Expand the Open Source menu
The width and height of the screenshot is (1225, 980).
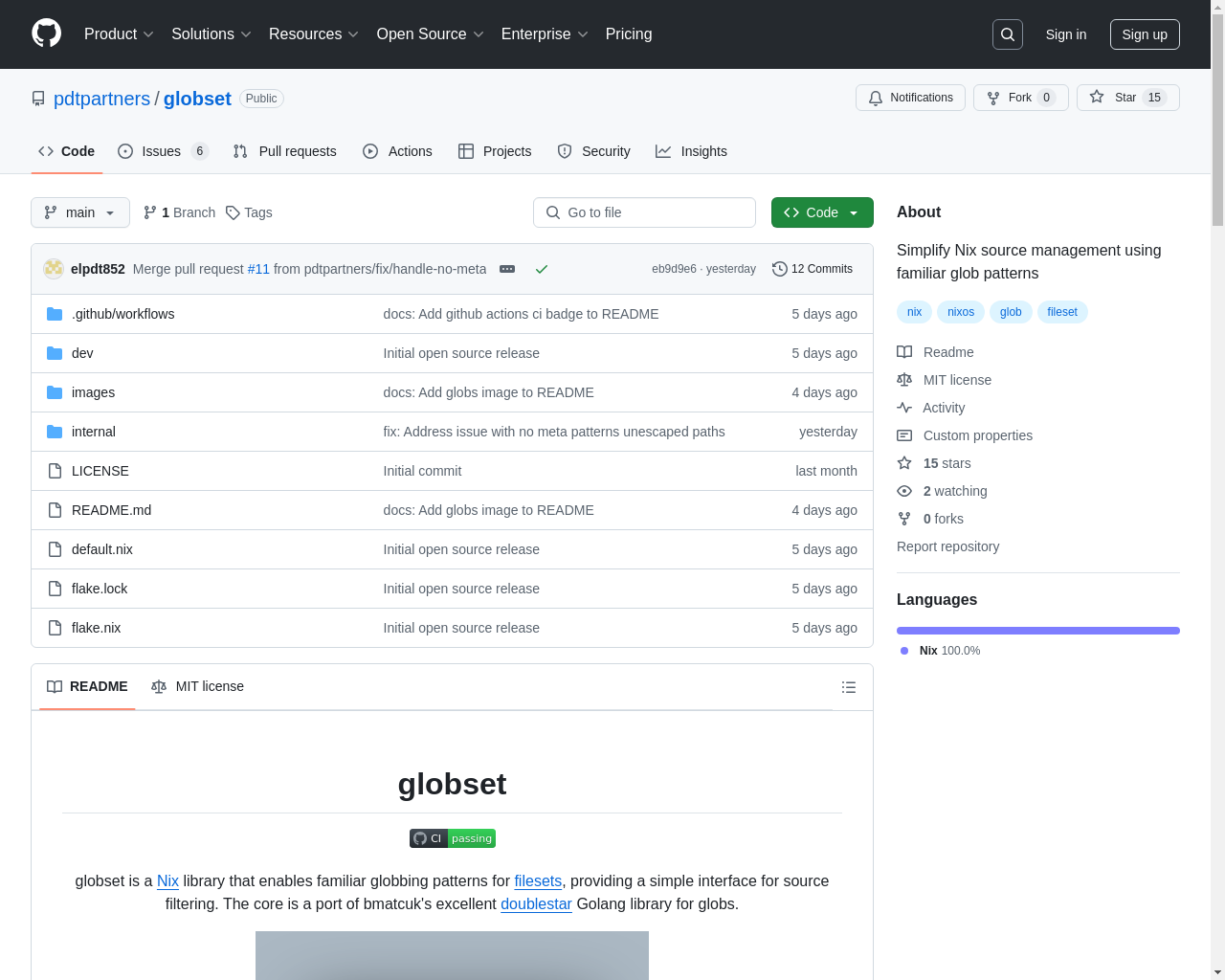pyautogui.click(x=431, y=34)
